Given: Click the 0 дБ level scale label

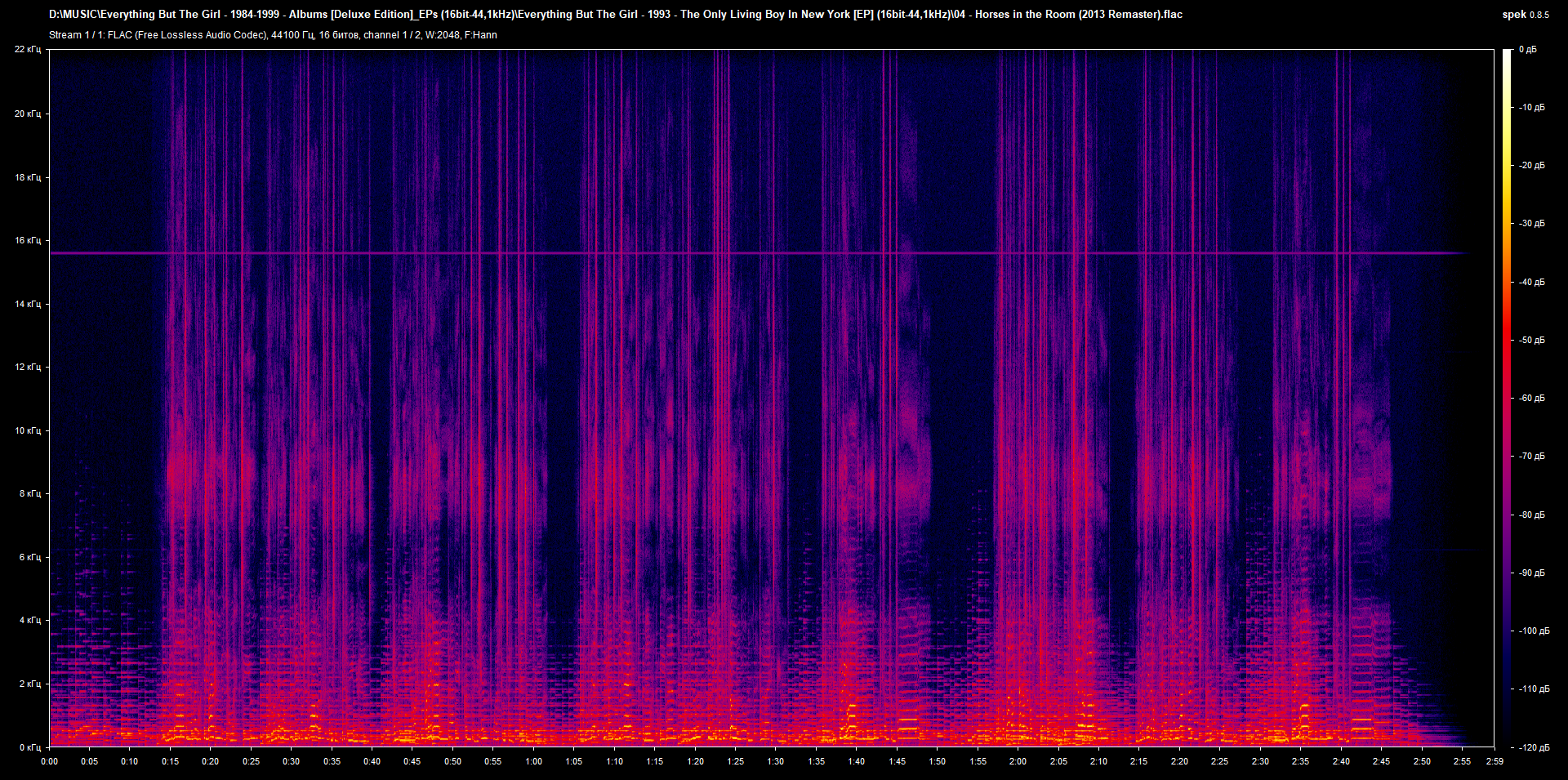Looking at the screenshot, I should click(x=1528, y=50).
